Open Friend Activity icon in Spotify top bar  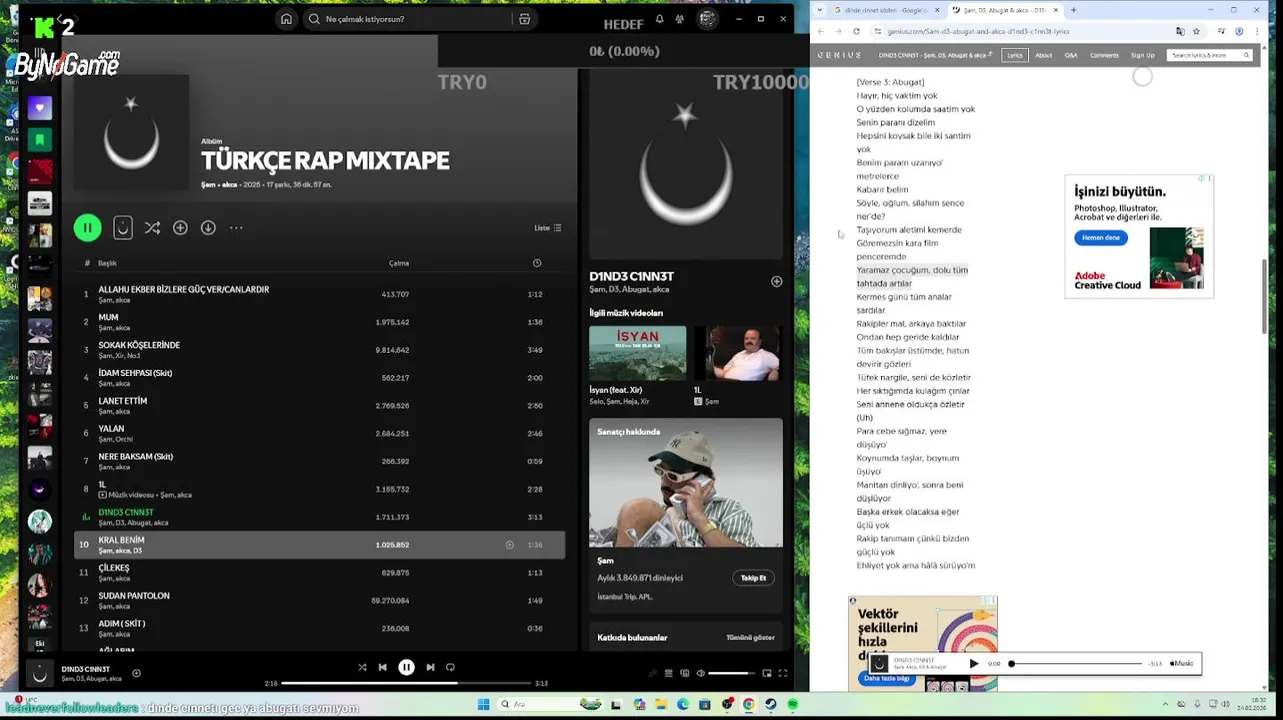(680, 19)
